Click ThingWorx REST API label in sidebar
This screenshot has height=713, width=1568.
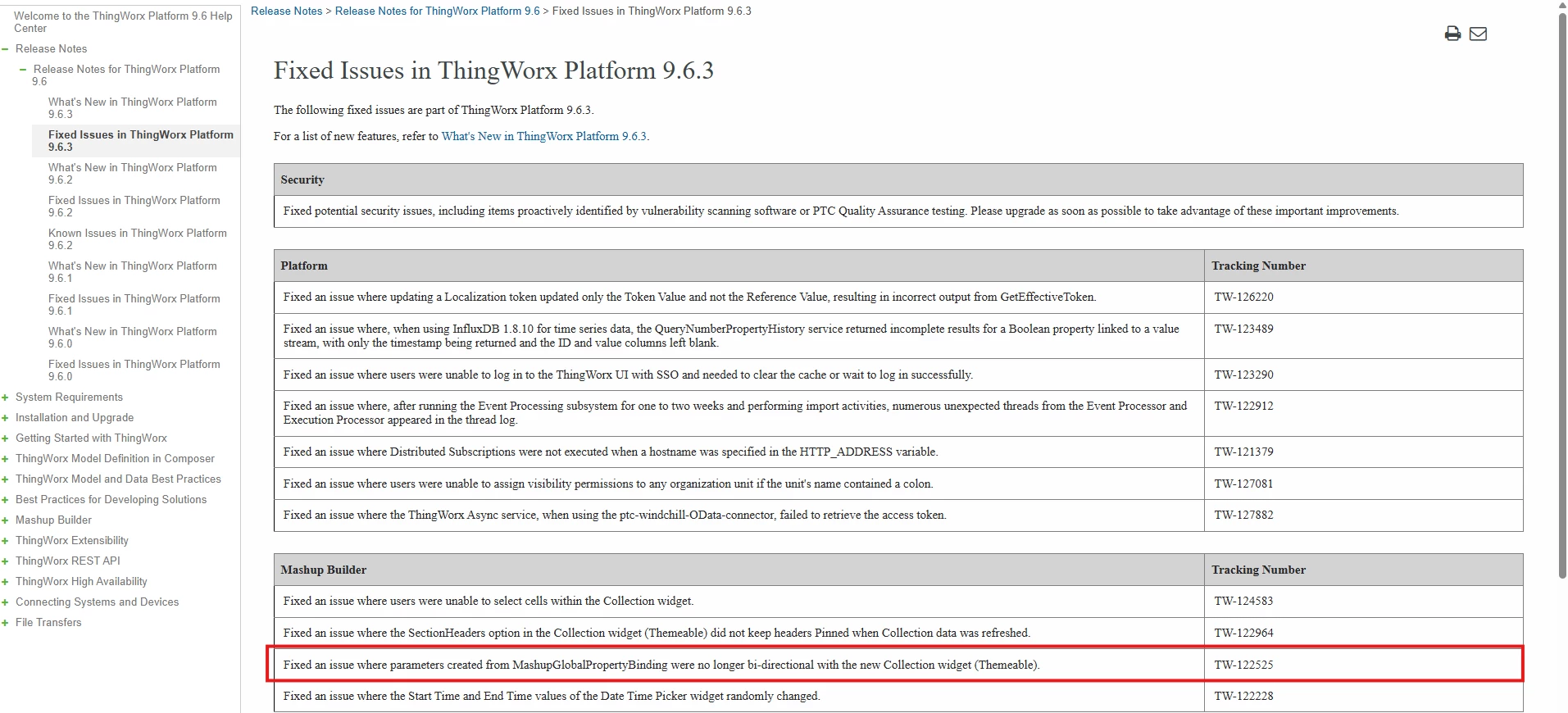[x=68, y=561]
